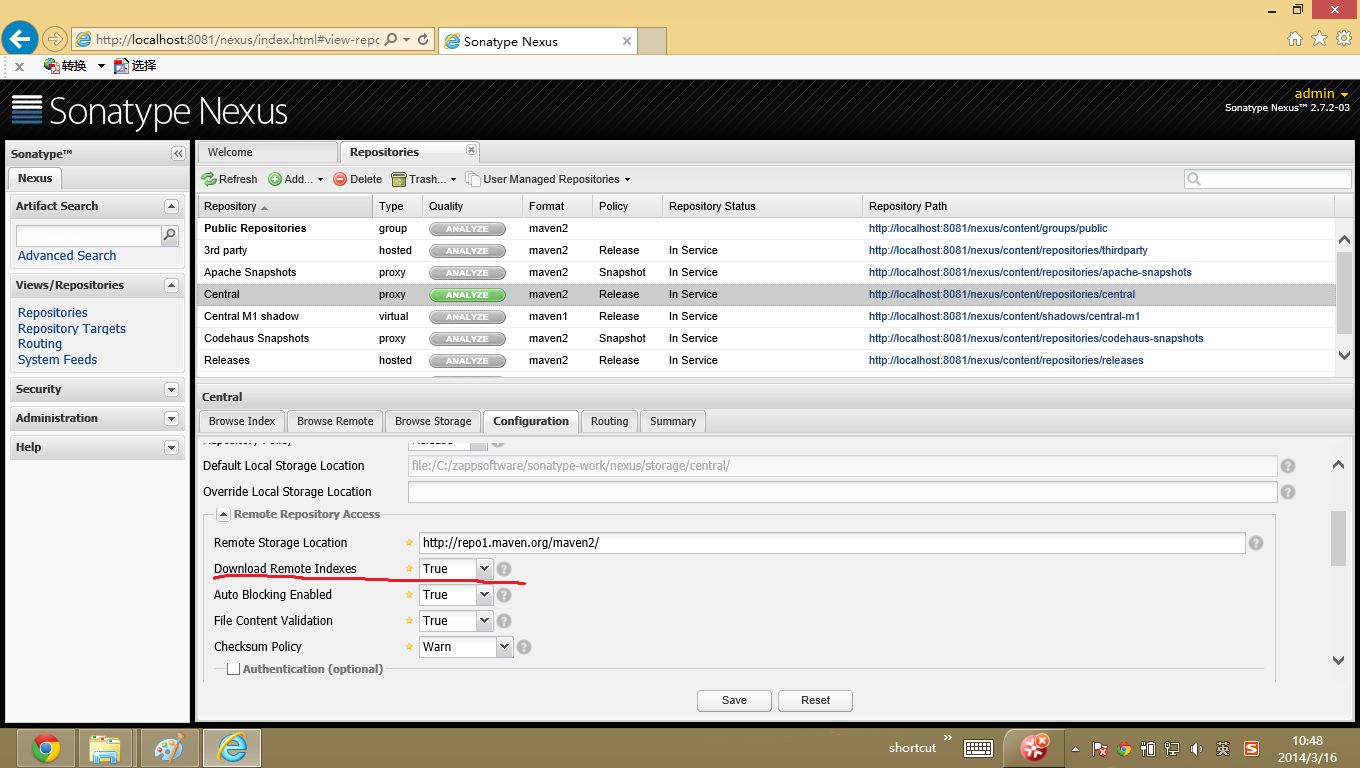
Task: Click the Delete repository button
Action: tap(357, 179)
